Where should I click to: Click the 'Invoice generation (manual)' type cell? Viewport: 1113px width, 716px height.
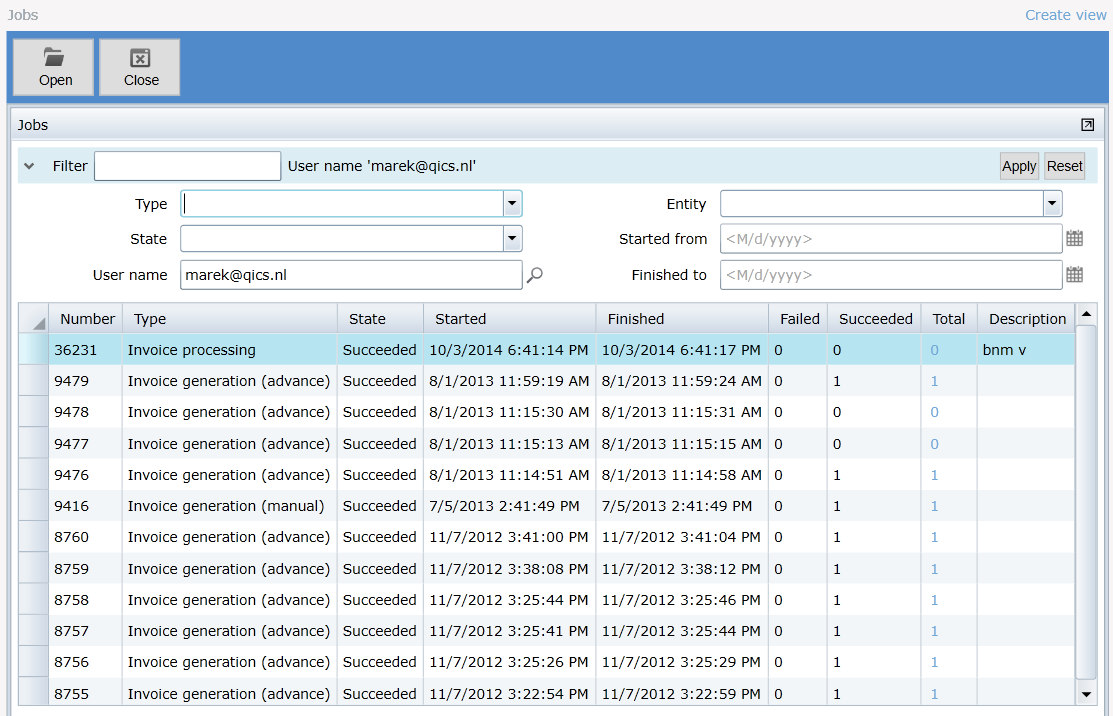point(230,506)
